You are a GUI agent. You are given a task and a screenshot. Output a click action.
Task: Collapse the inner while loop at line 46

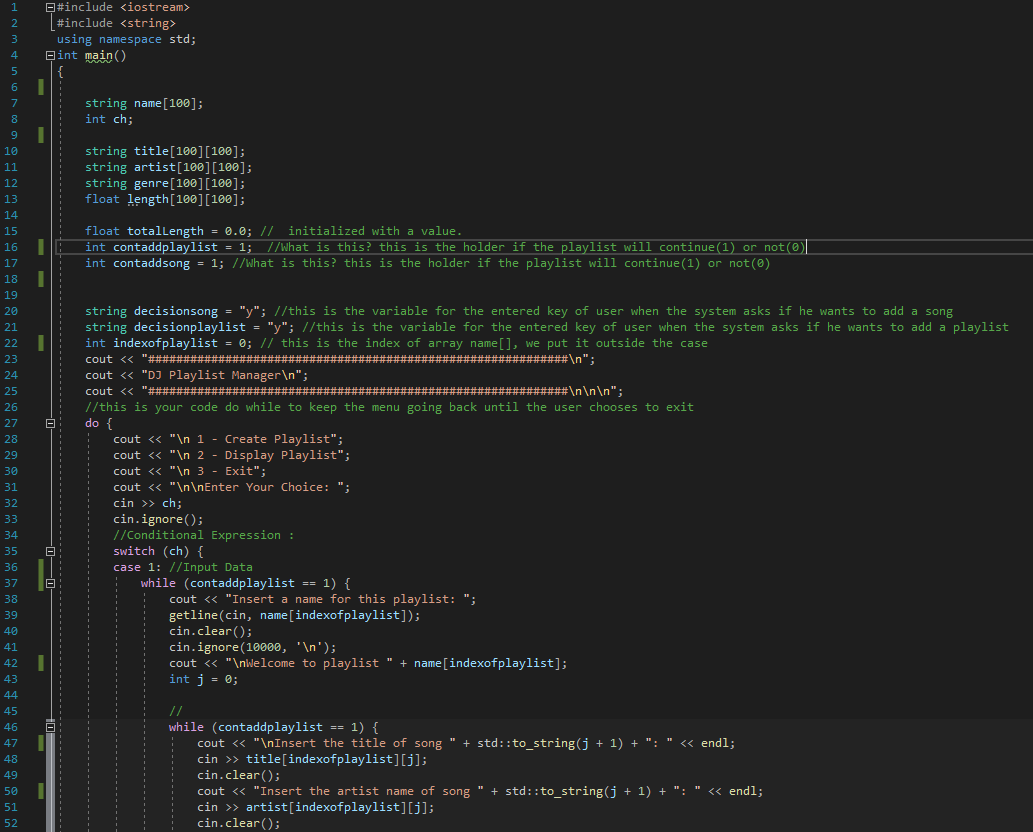click(50, 727)
